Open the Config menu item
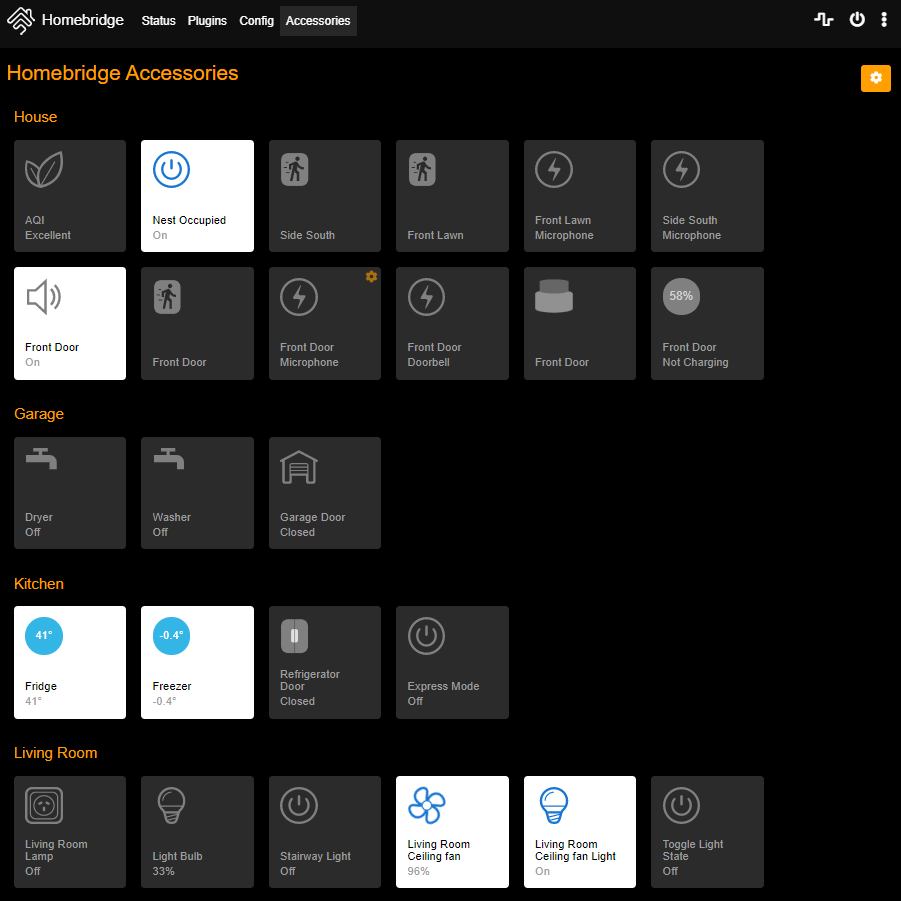Image resolution: width=901 pixels, height=901 pixels. (256, 21)
